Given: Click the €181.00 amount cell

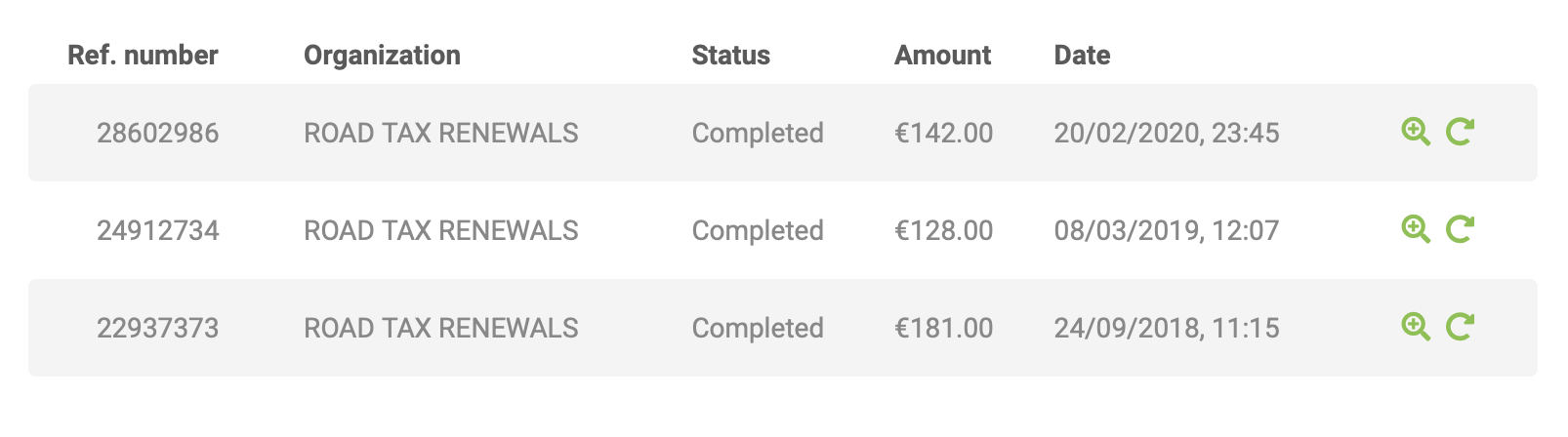Looking at the screenshot, I should pos(944,328).
